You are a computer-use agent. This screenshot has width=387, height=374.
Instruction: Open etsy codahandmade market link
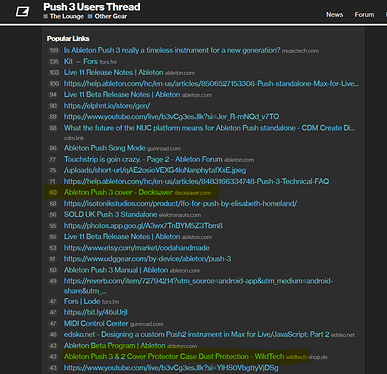137,248
